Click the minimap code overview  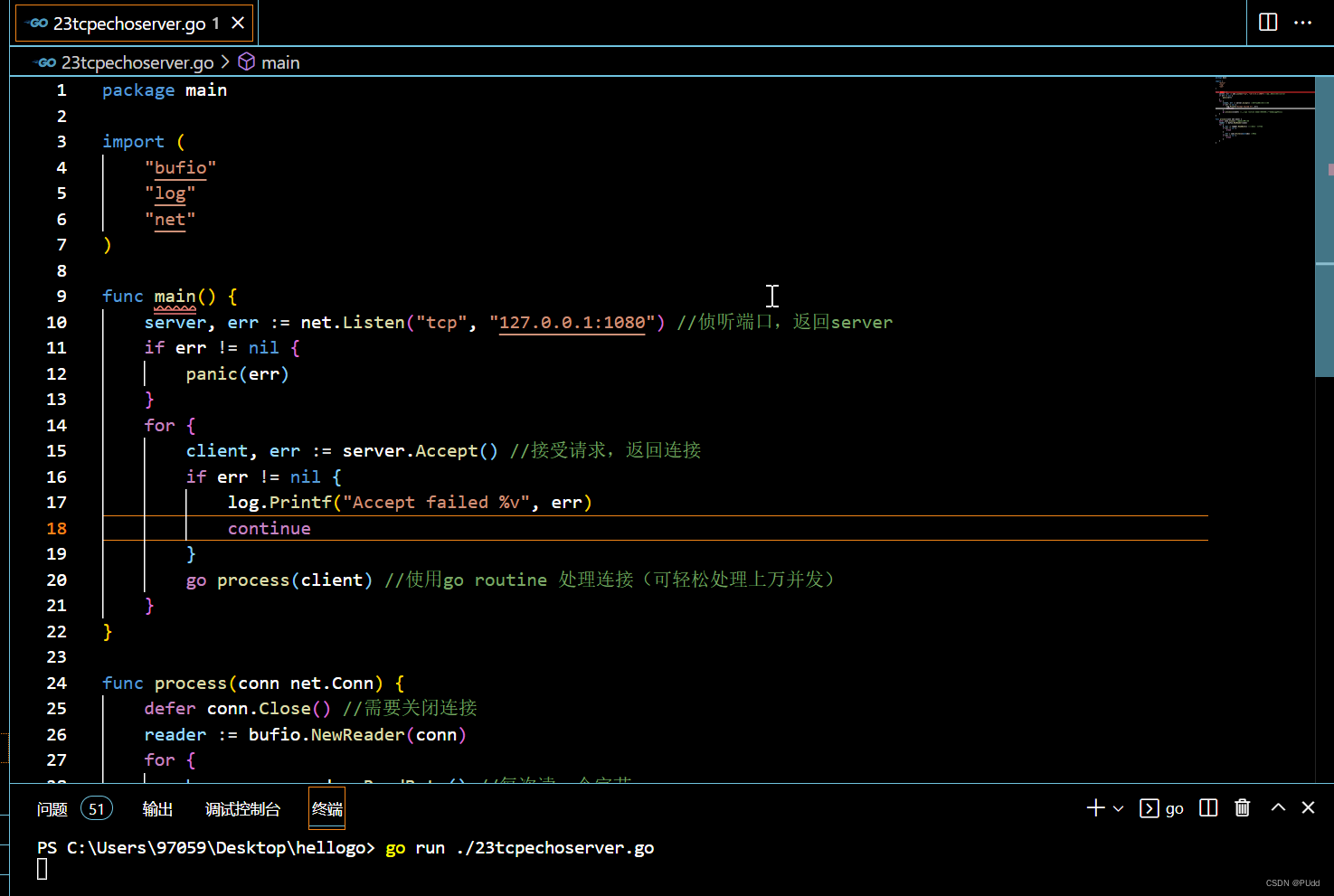[1264, 110]
